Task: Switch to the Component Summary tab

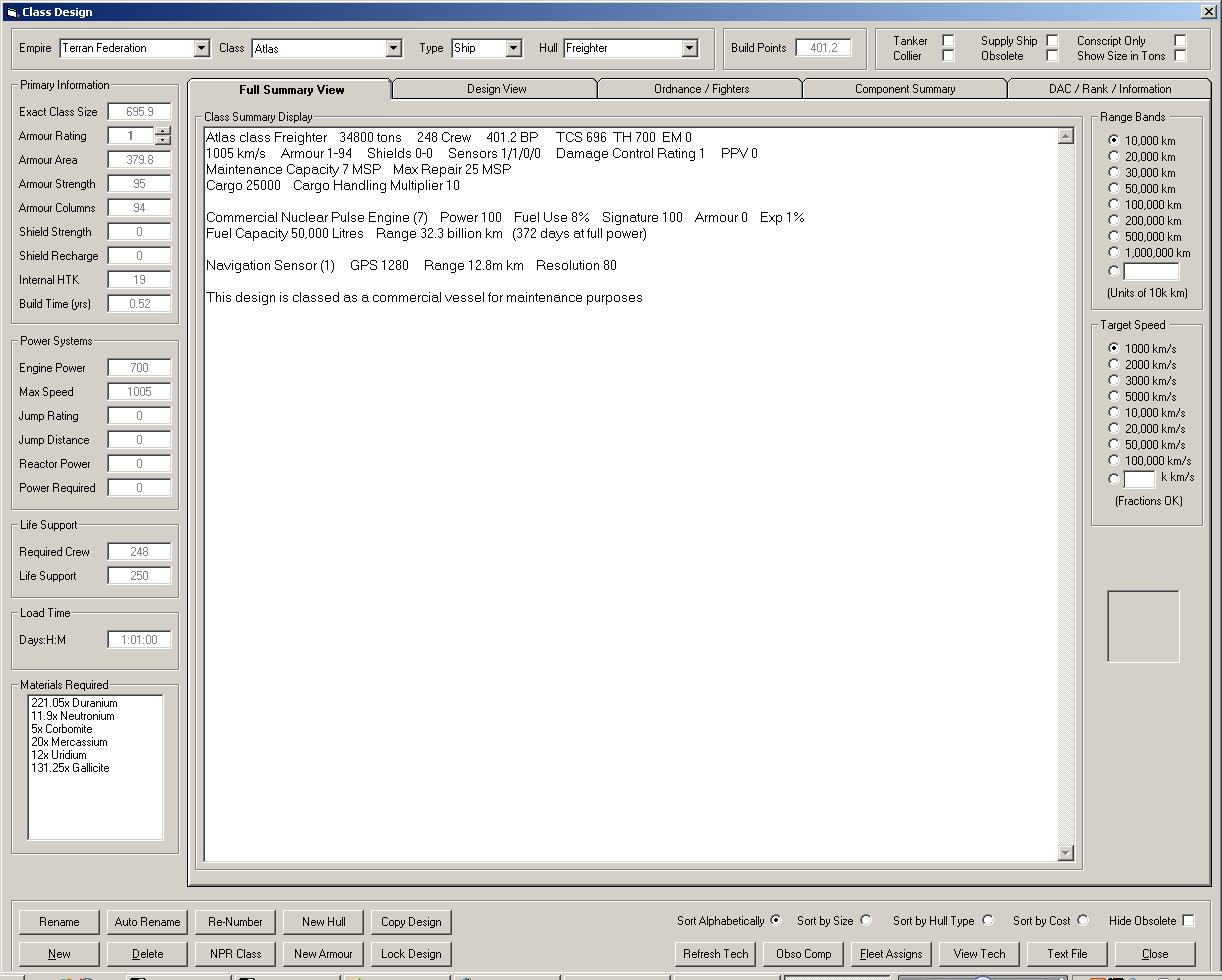Action: [904, 89]
